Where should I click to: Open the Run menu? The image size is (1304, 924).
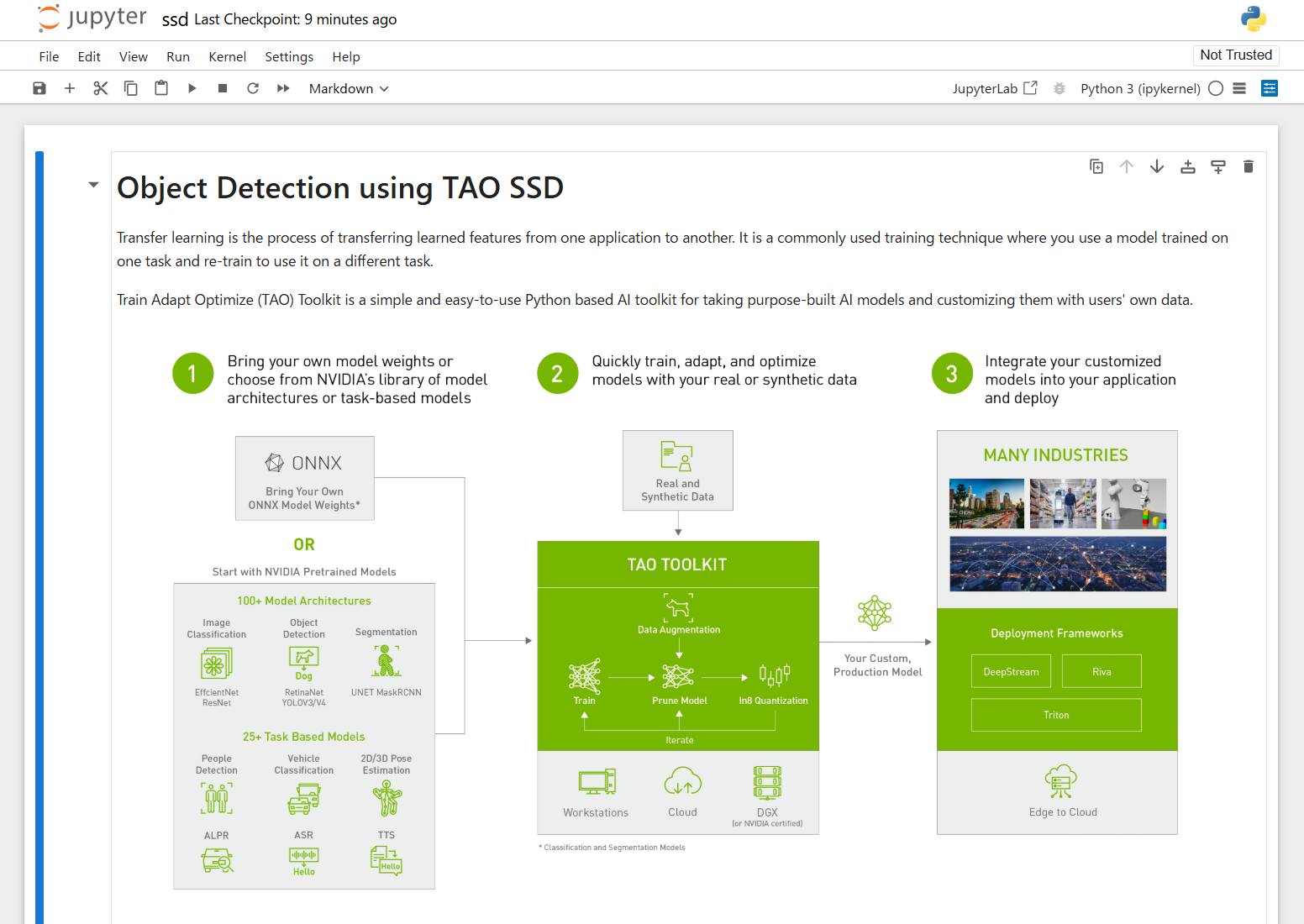pos(178,56)
